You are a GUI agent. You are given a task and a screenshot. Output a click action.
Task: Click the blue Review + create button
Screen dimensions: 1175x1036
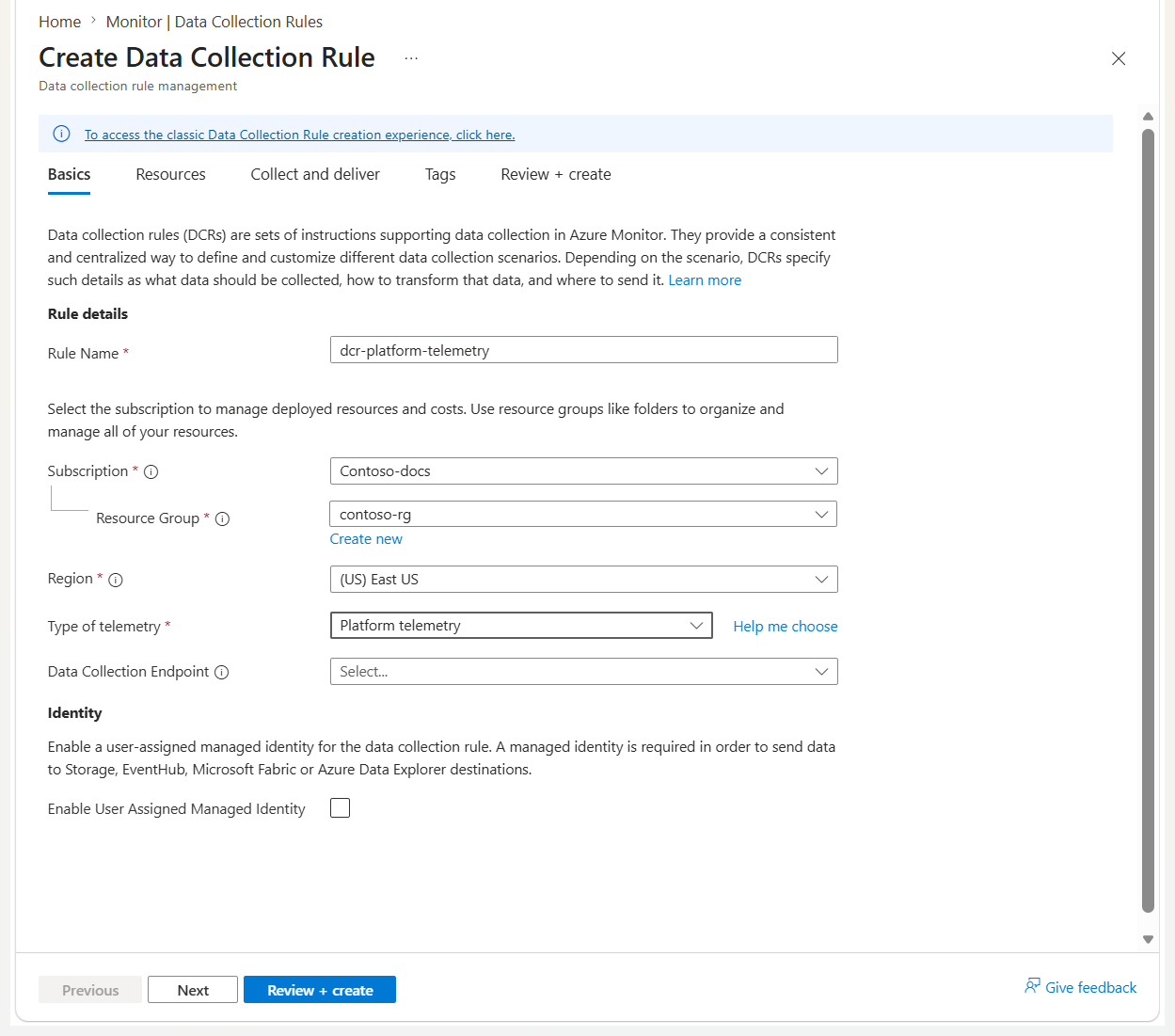320,990
